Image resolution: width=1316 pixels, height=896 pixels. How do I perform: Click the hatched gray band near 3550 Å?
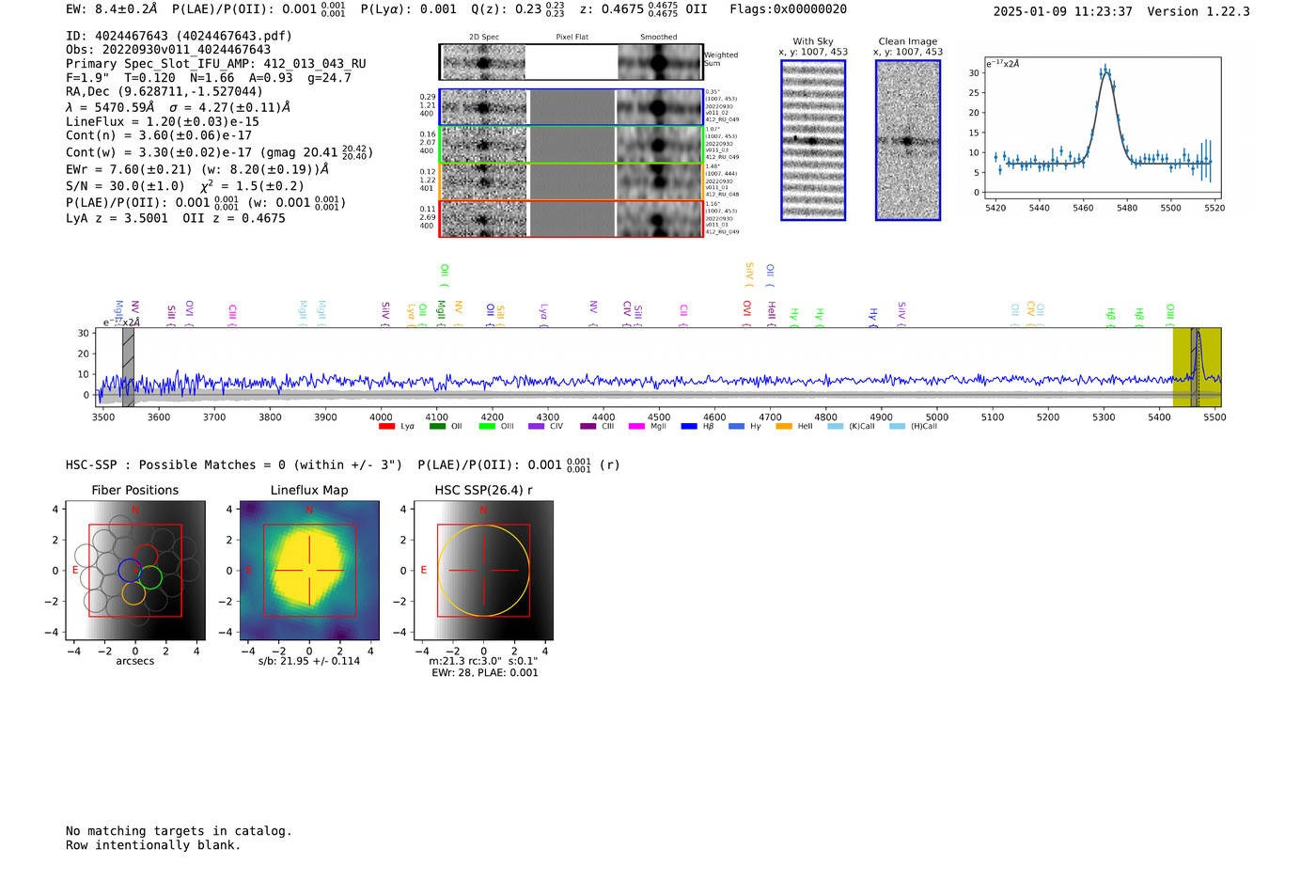pos(128,368)
